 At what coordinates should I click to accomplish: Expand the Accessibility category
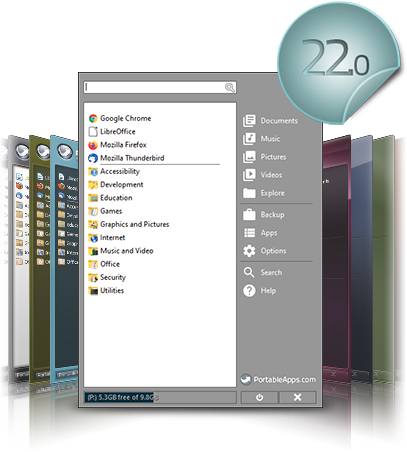pos(114,171)
